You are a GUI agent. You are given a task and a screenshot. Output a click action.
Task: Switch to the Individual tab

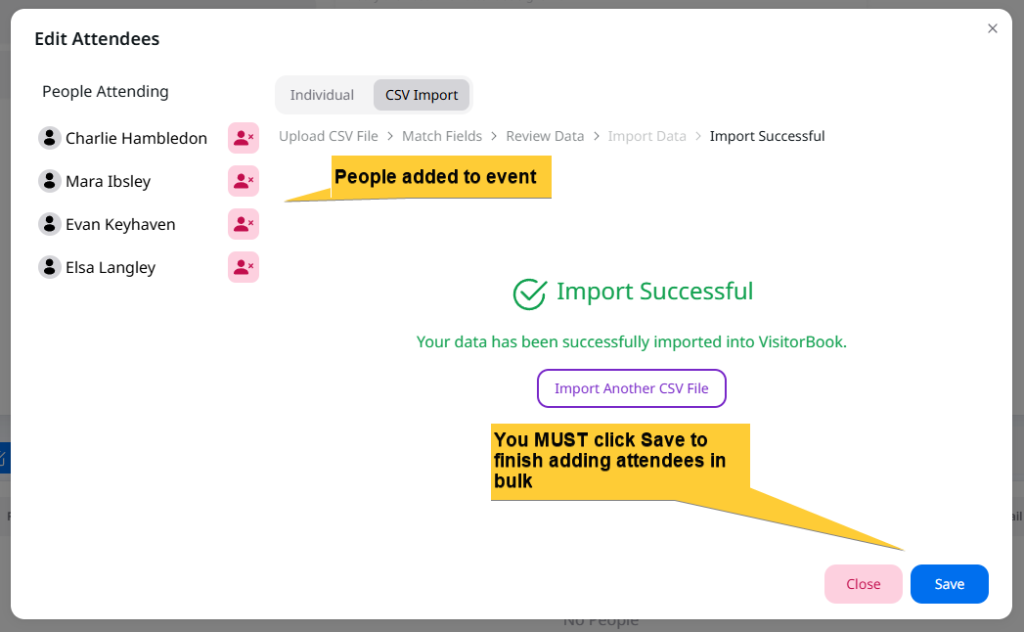(x=322, y=95)
